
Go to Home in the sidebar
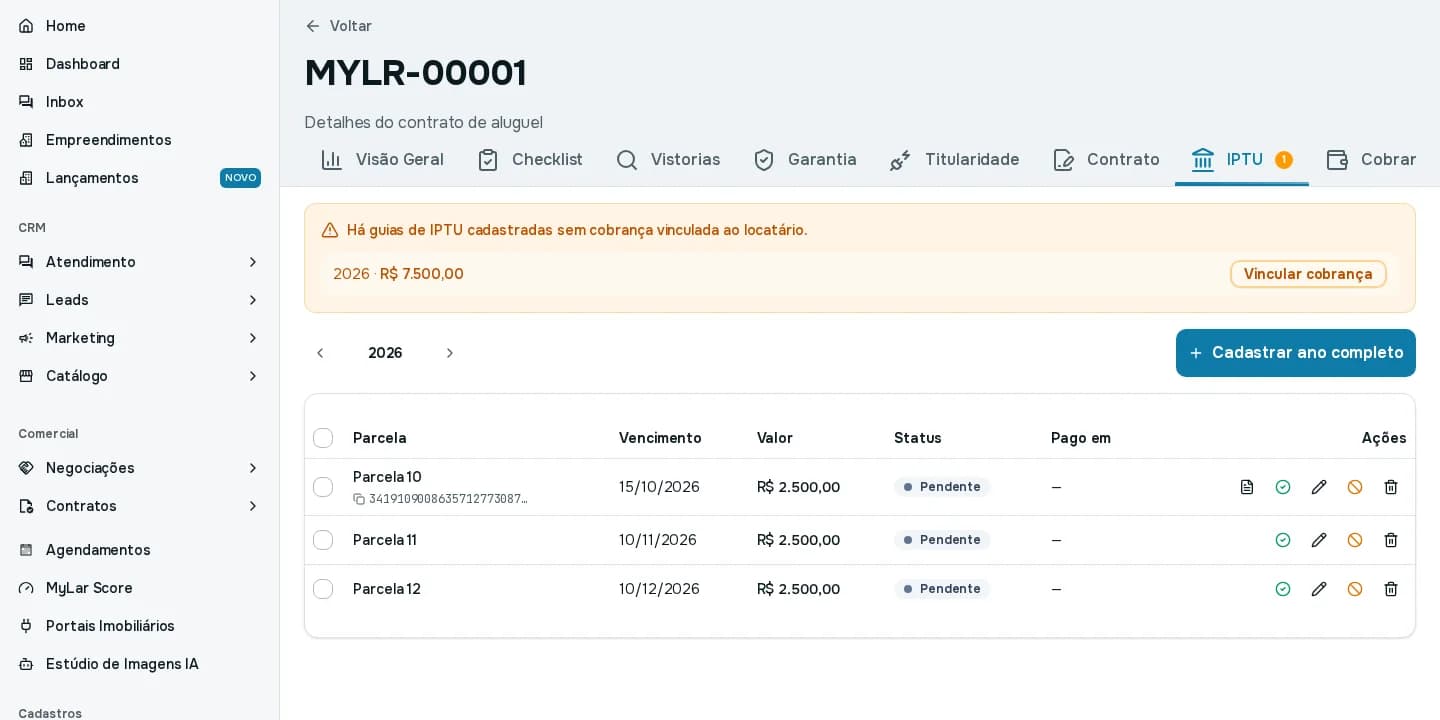click(140, 26)
